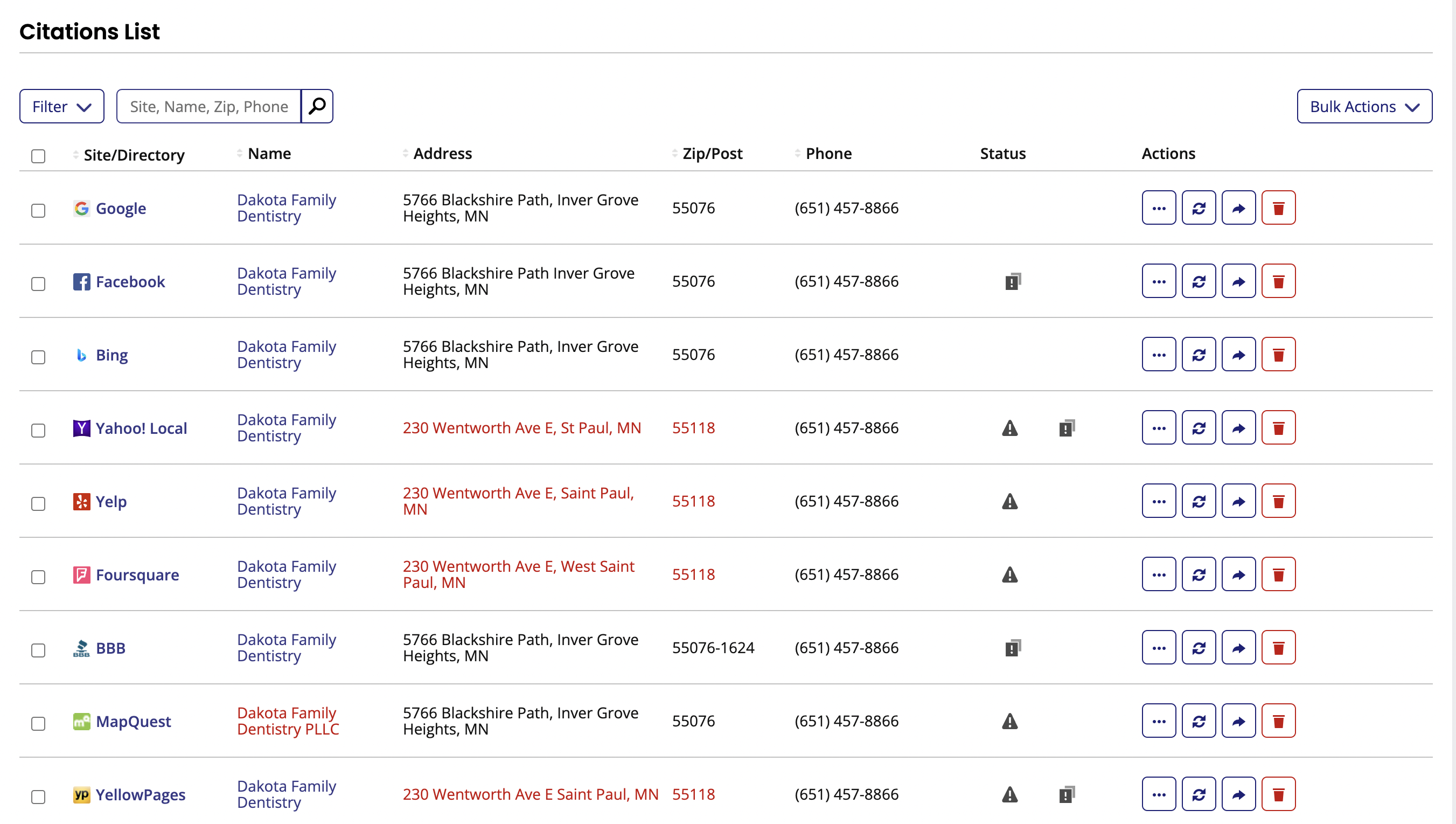Click the BBB duplicate status icon
This screenshot has height=824, width=1456.
(1013, 647)
